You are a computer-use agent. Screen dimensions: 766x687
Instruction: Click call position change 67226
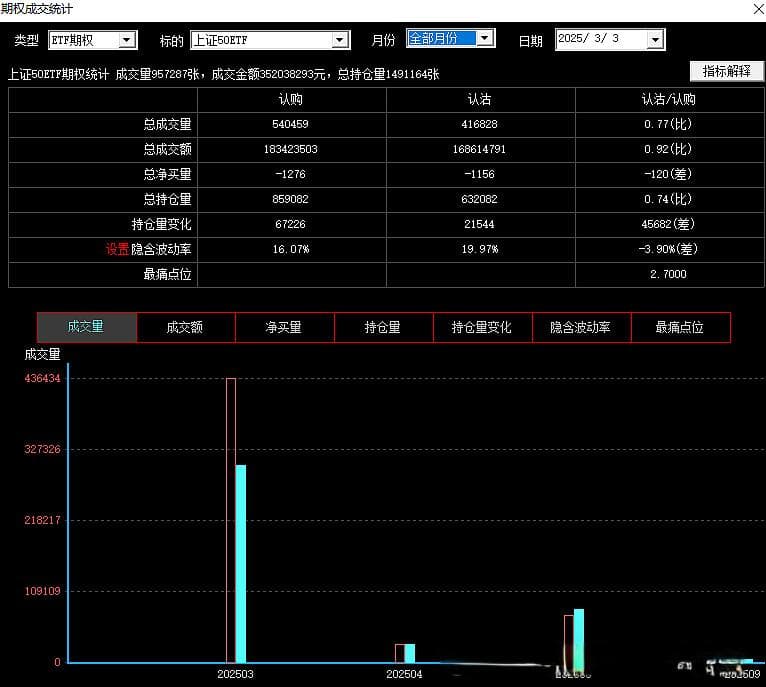pyautogui.click(x=291, y=224)
